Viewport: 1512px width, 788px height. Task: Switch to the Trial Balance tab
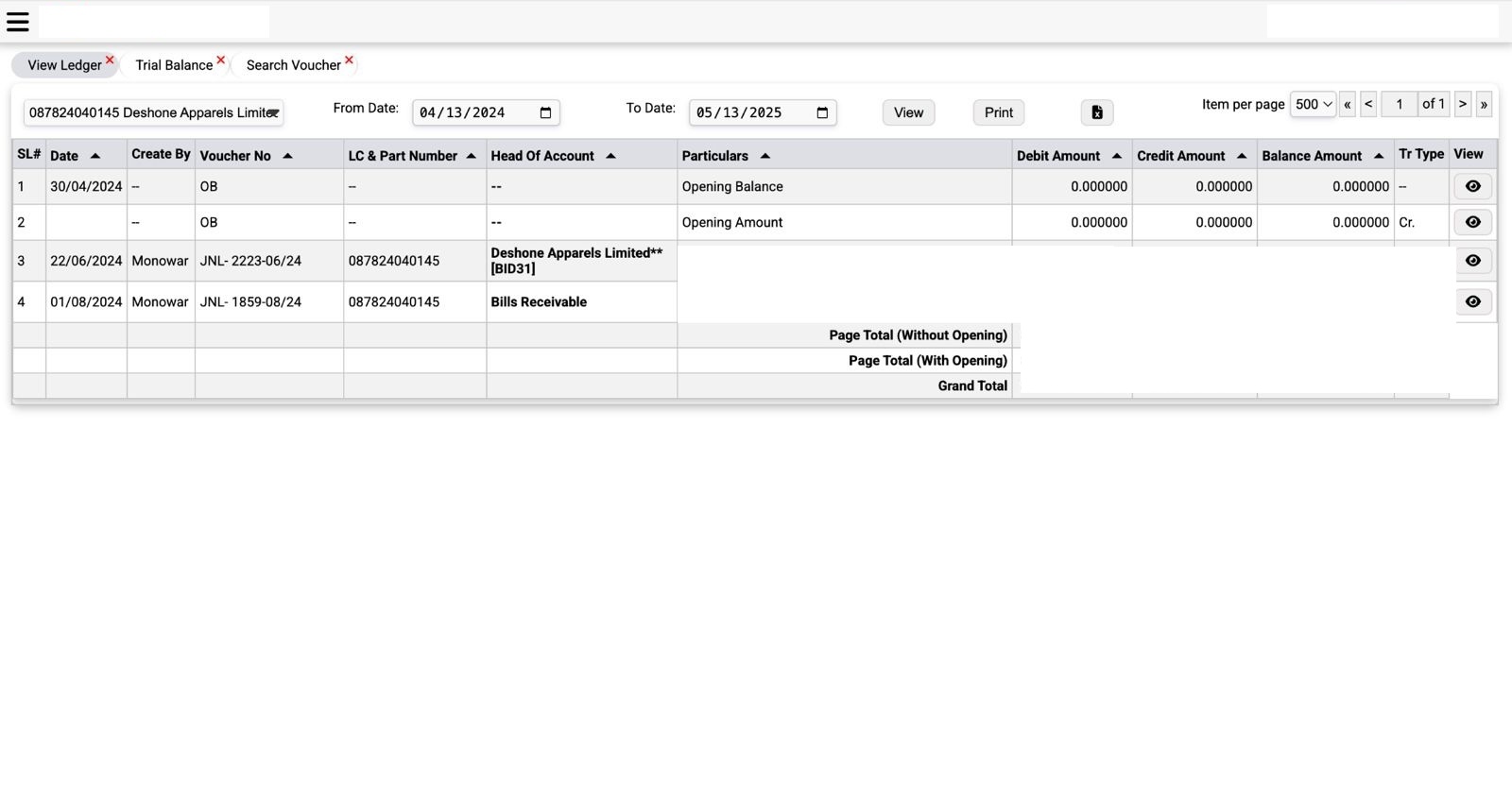[174, 65]
